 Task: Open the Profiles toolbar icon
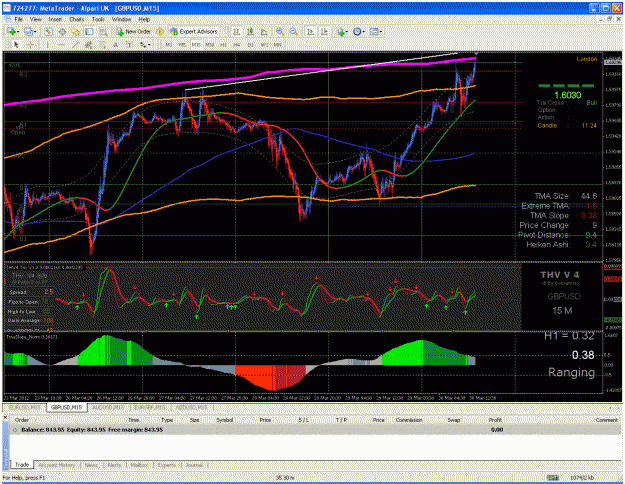pos(28,31)
